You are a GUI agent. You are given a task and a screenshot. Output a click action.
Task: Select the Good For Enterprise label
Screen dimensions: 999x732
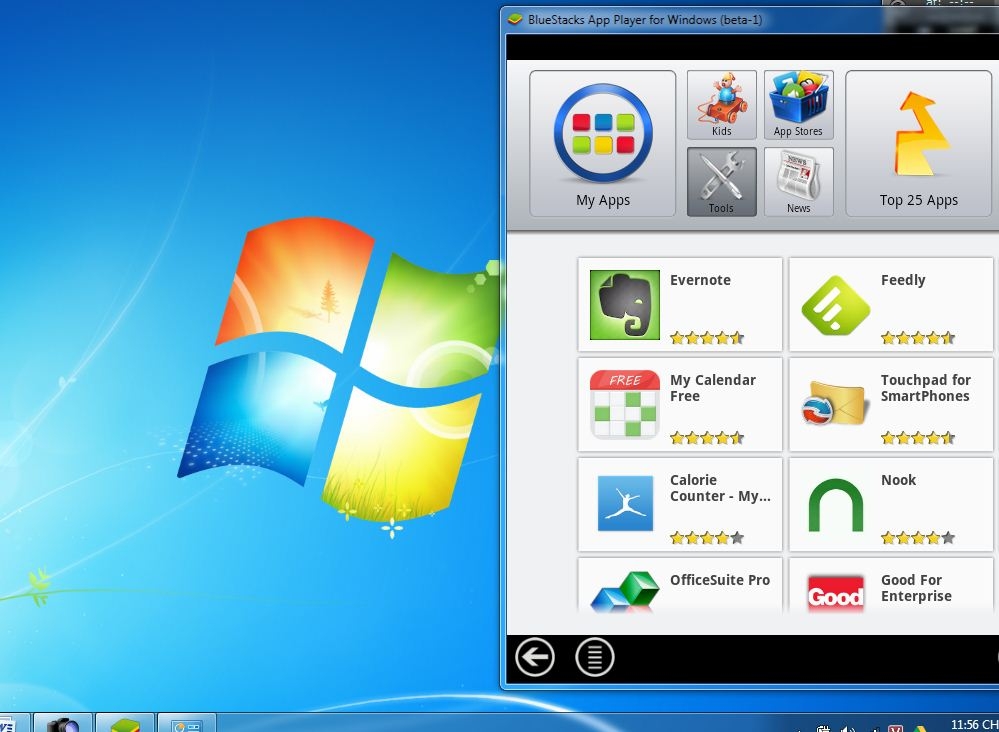click(x=916, y=588)
